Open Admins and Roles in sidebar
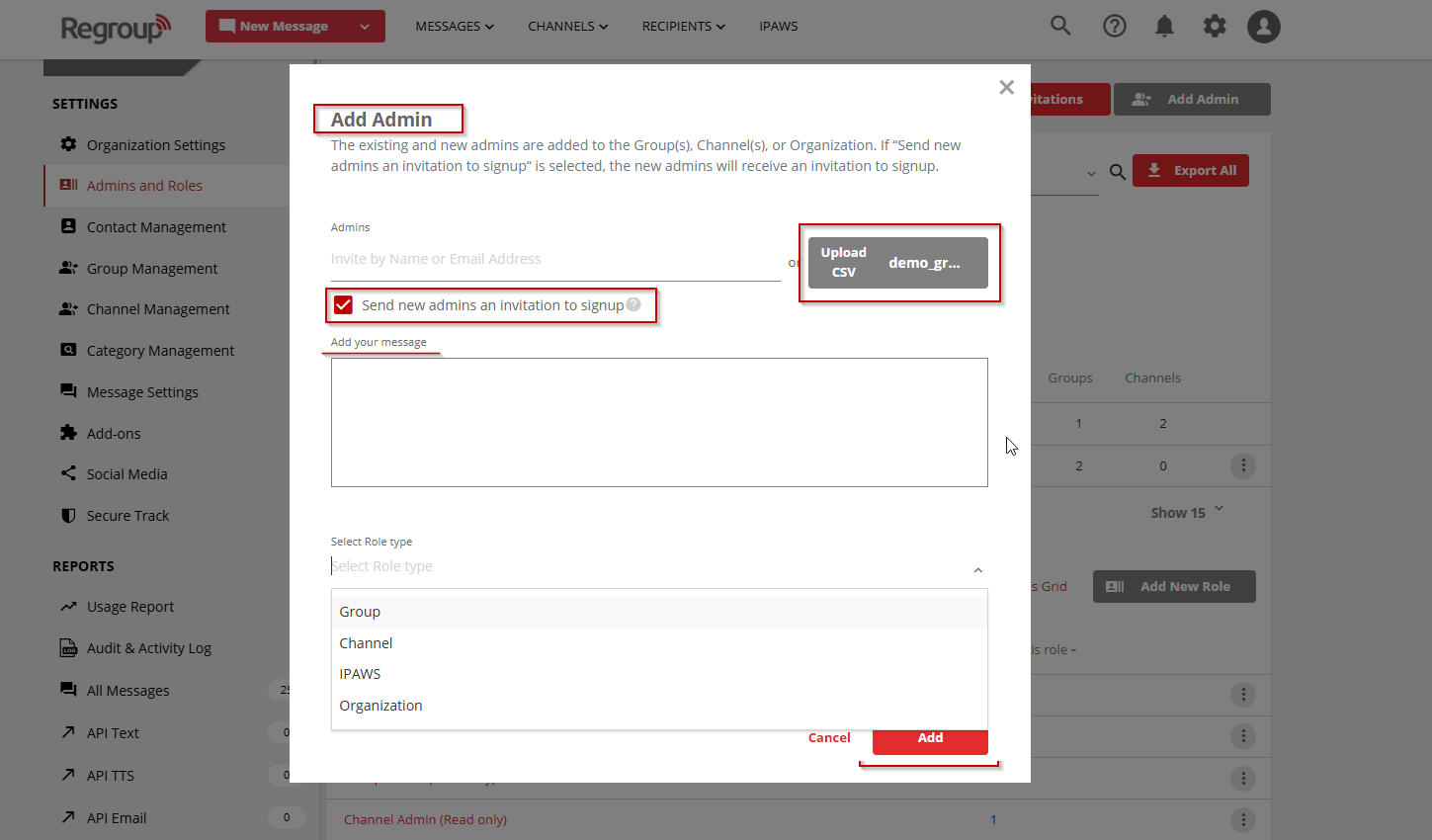The height and width of the screenshot is (840, 1432). point(144,186)
